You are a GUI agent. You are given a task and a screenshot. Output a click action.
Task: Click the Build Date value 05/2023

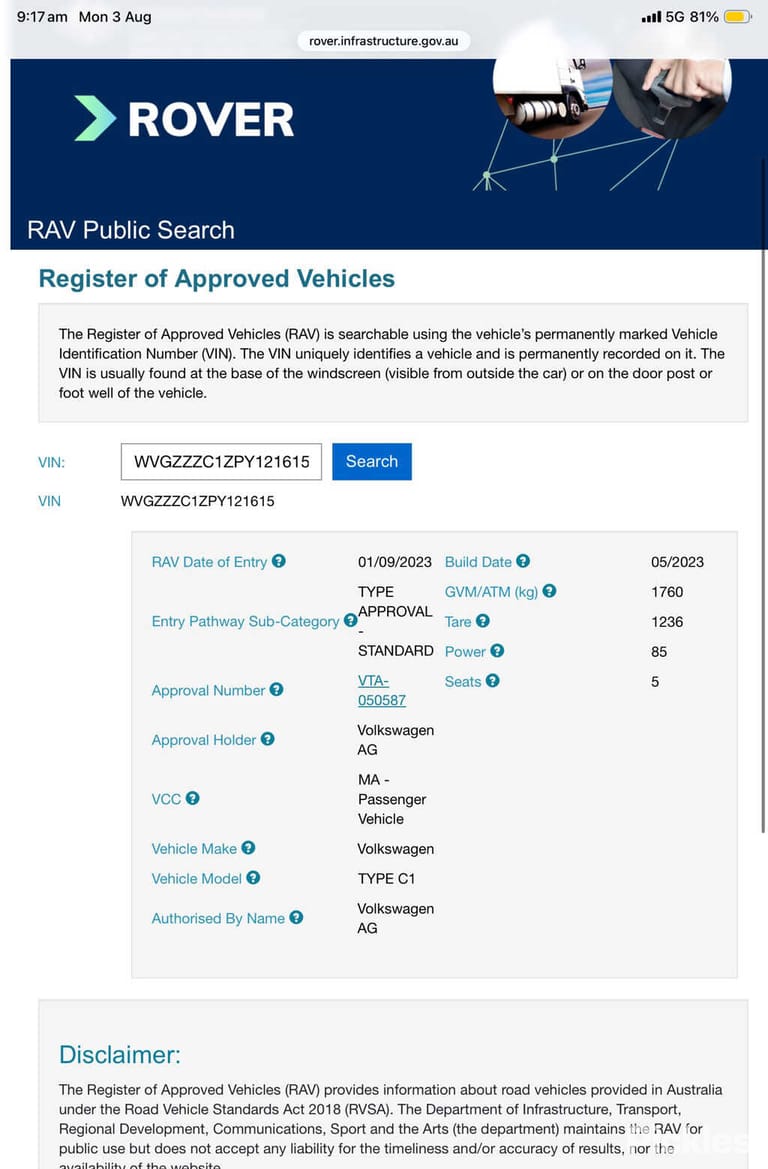(x=677, y=562)
